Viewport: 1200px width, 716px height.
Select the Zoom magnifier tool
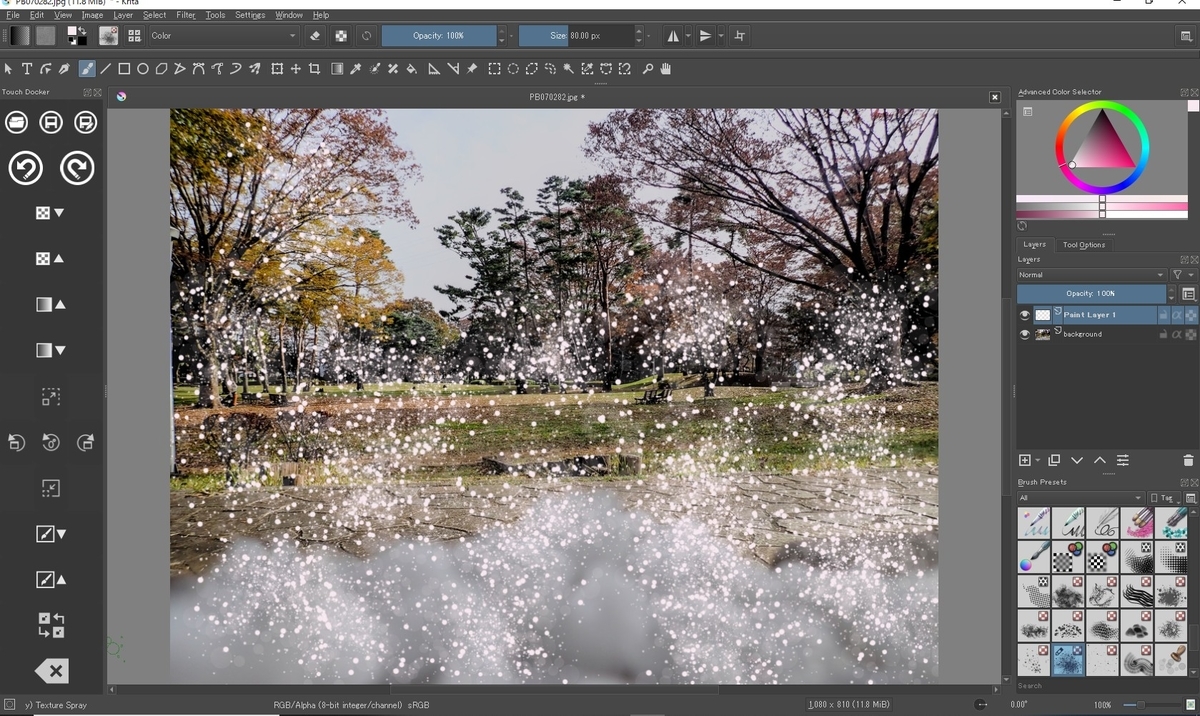coord(647,69)
